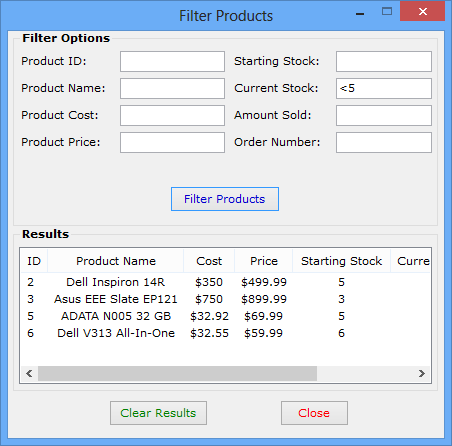Click the Starting Stock column header

click(x=341, y=261)
